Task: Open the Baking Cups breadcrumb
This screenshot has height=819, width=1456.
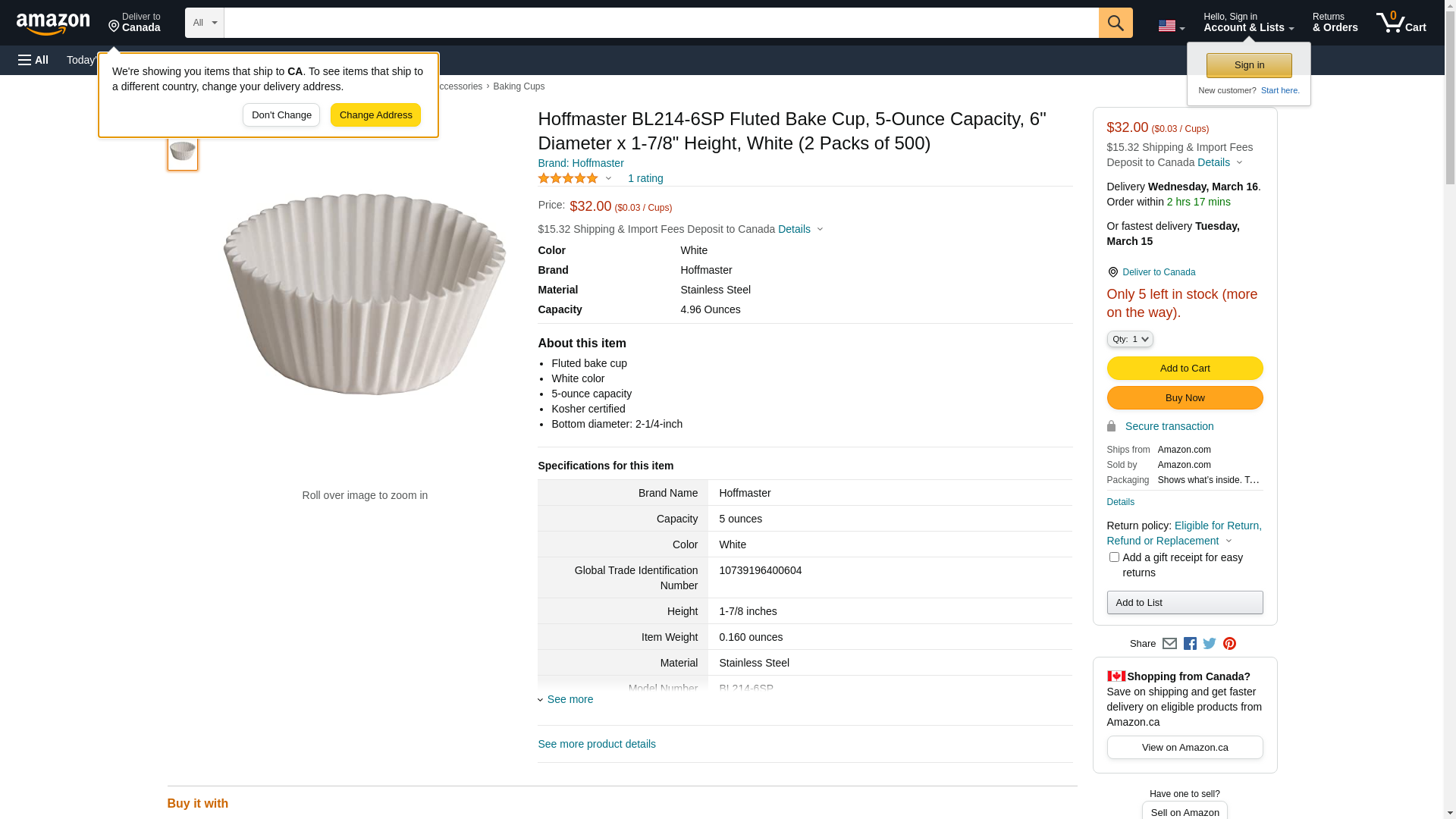Action: point(519,86)
